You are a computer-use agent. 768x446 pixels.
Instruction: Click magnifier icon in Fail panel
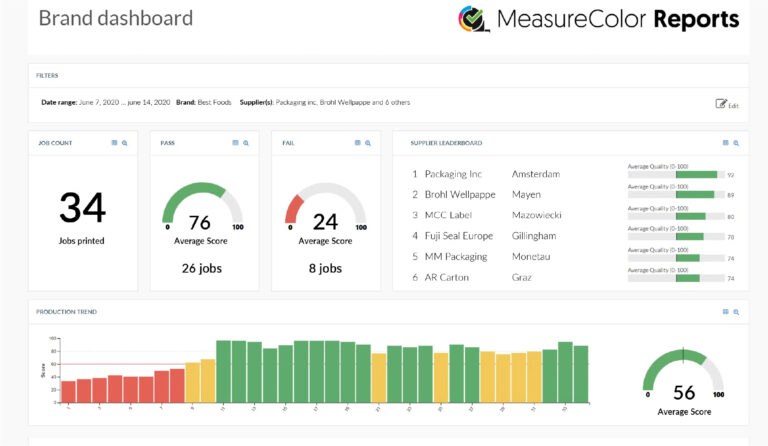pyautogui.click(x=368, y=143)
